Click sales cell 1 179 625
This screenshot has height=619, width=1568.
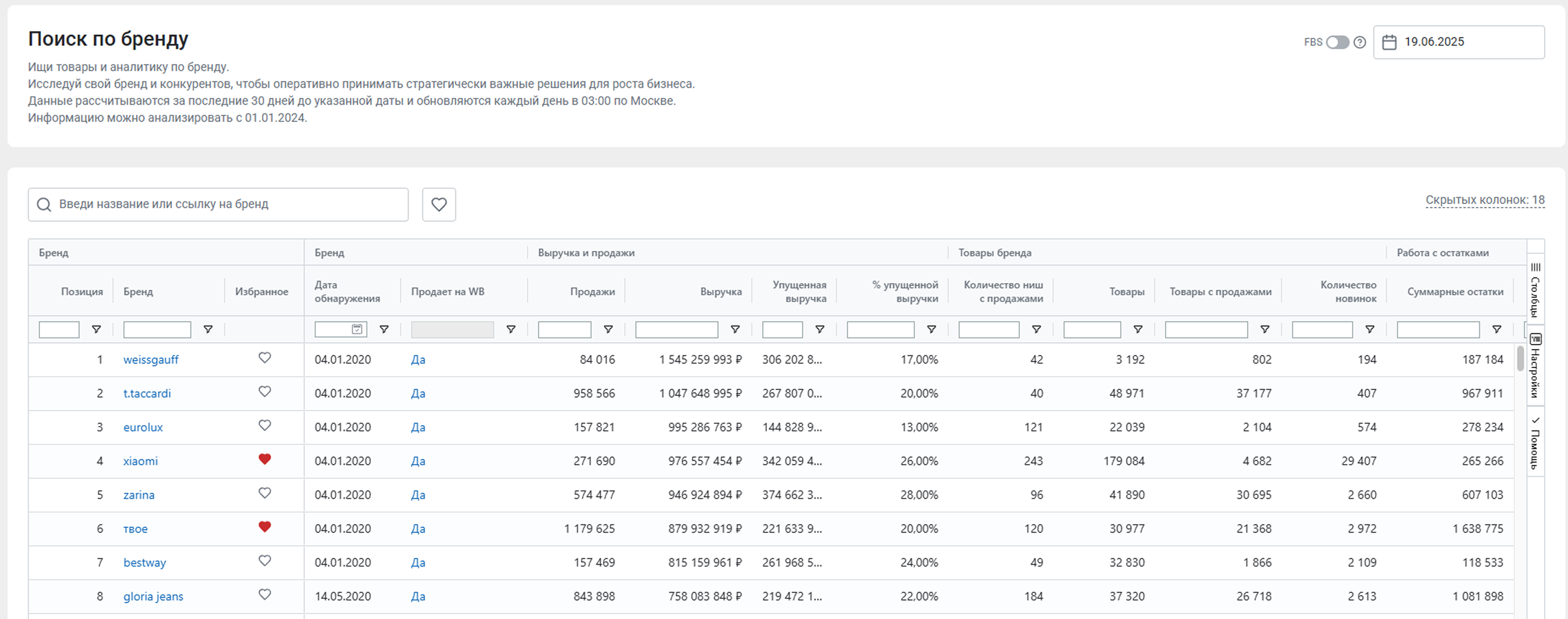point(589,529)
